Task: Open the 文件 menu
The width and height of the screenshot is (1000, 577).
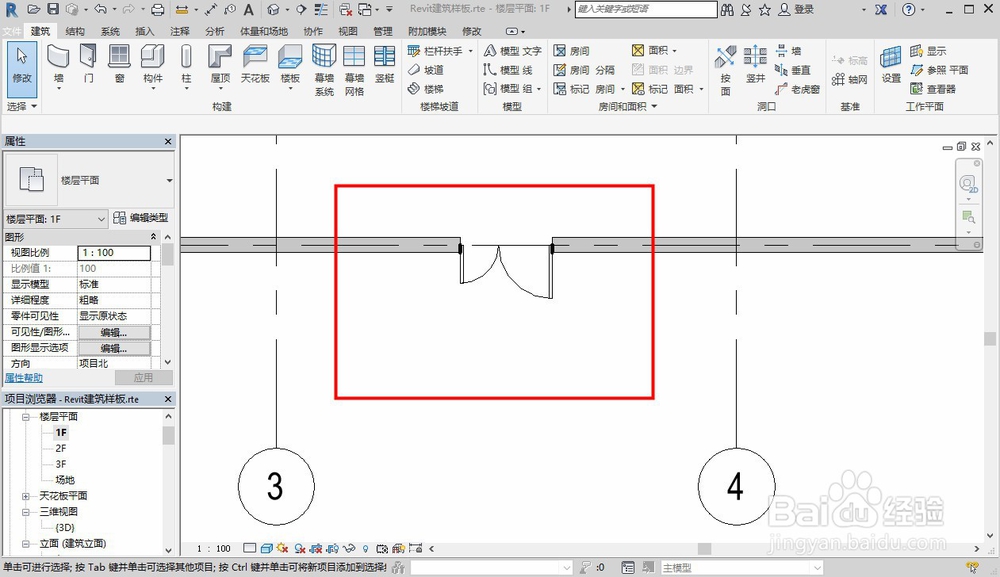Action: [x=11, y=31]
